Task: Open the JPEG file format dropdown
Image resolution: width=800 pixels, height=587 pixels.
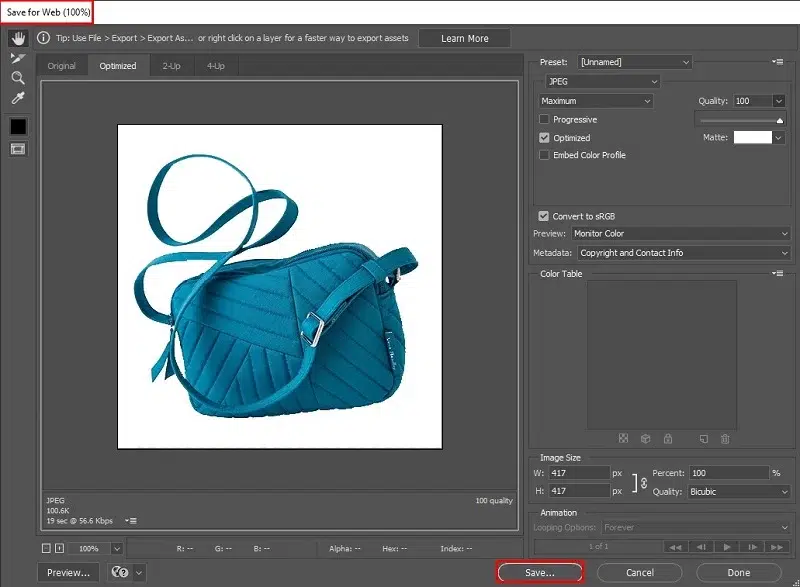Action: 602,82
